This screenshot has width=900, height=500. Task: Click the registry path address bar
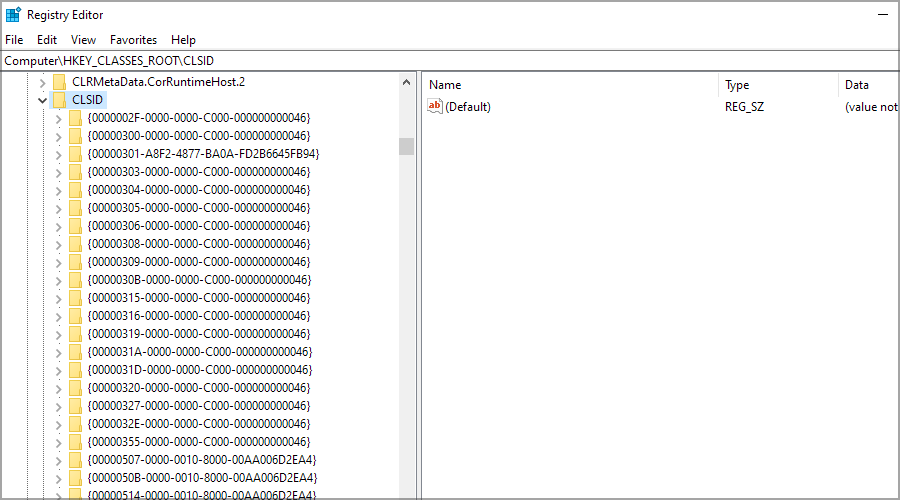[x=450, y=61]
